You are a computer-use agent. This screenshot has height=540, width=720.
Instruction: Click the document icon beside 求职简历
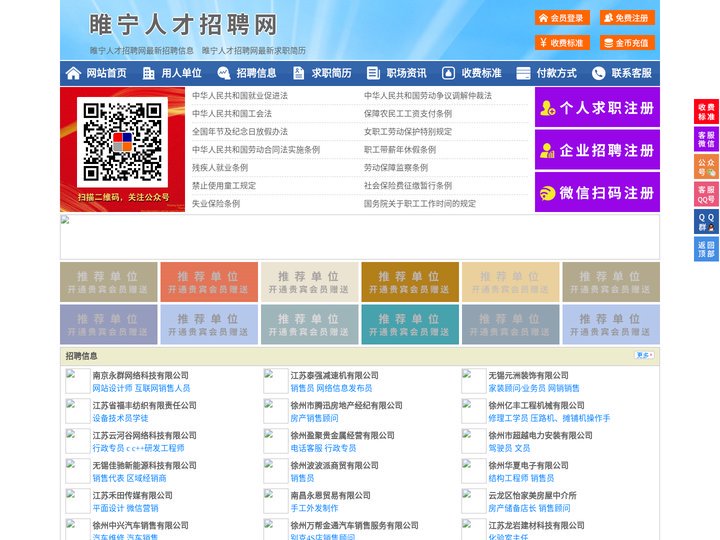point(298,73)
